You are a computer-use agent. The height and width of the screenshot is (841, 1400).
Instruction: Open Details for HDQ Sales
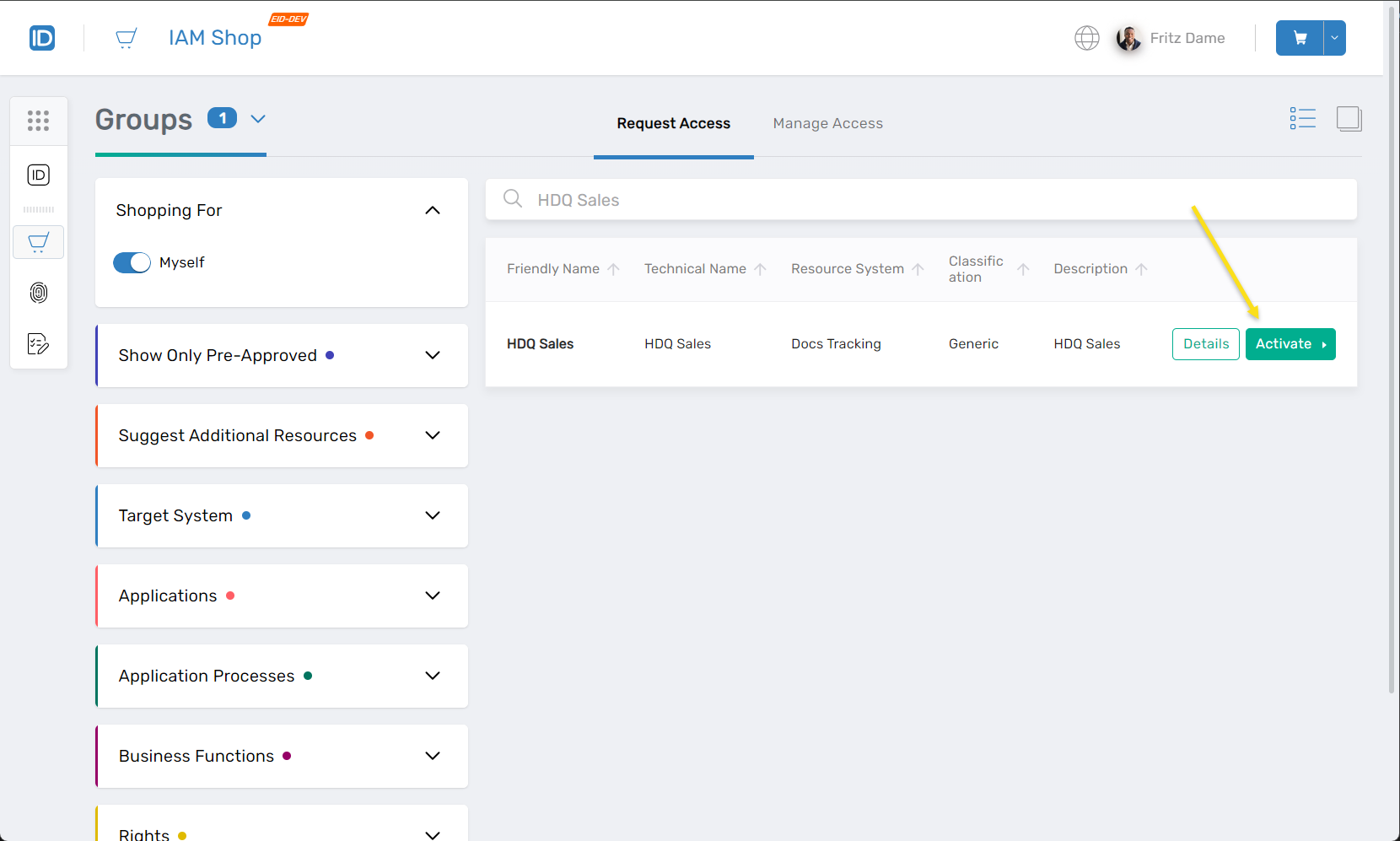pos(1205,344)
